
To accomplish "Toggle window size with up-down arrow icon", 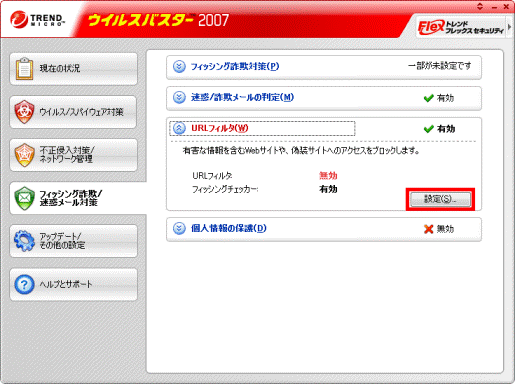I will pos(480,6).
